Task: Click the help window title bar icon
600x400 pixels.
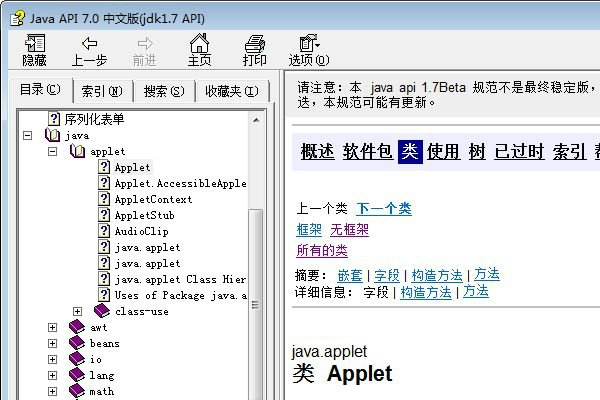Action: (x=17, y=18)
